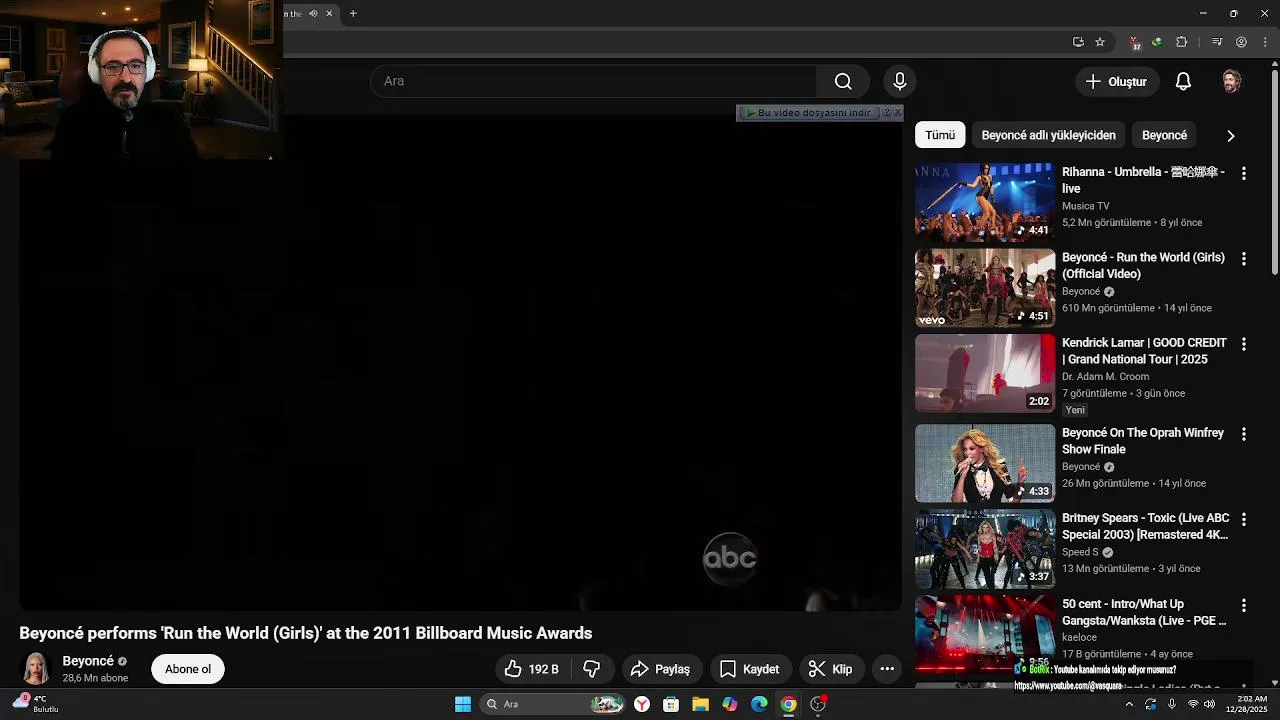This screenshot has height=720, width=1280.
Task: Open Oprah Winfrey Show Finale thumbnail
Action: (x=985, y=463)
